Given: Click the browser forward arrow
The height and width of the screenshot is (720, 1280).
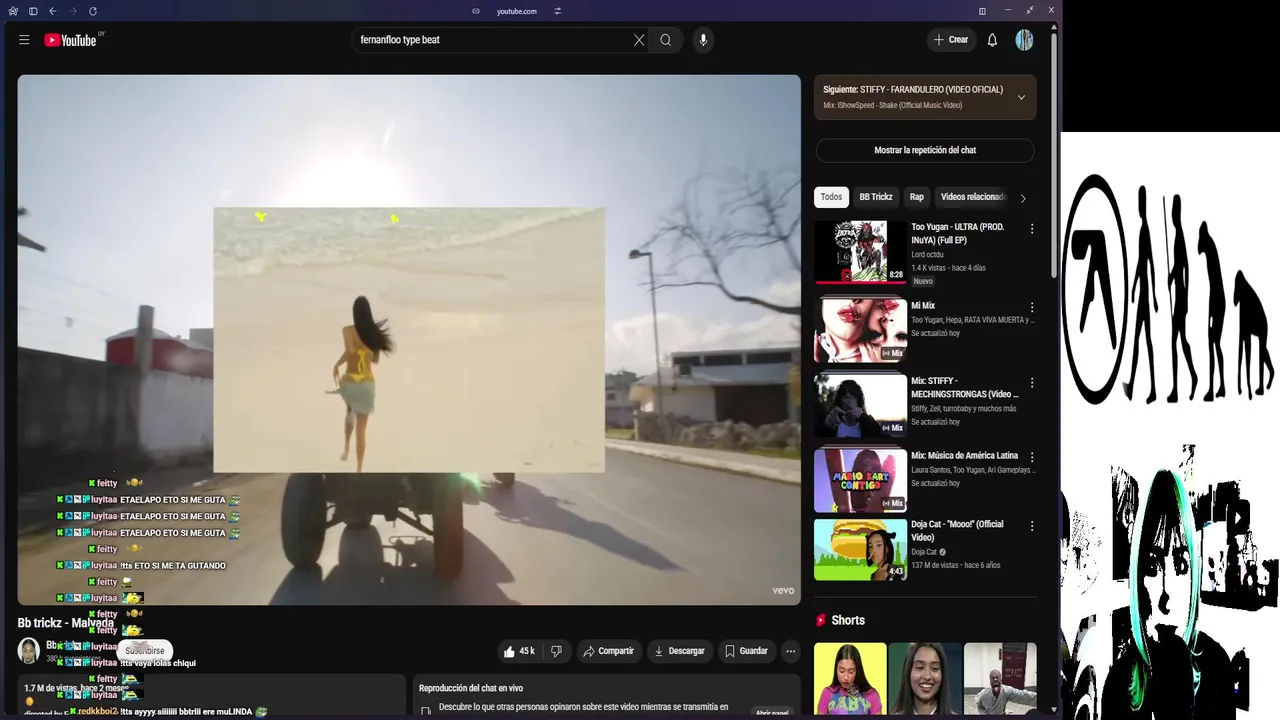Looking at the screenshot, I should click(x=72, y=11).
